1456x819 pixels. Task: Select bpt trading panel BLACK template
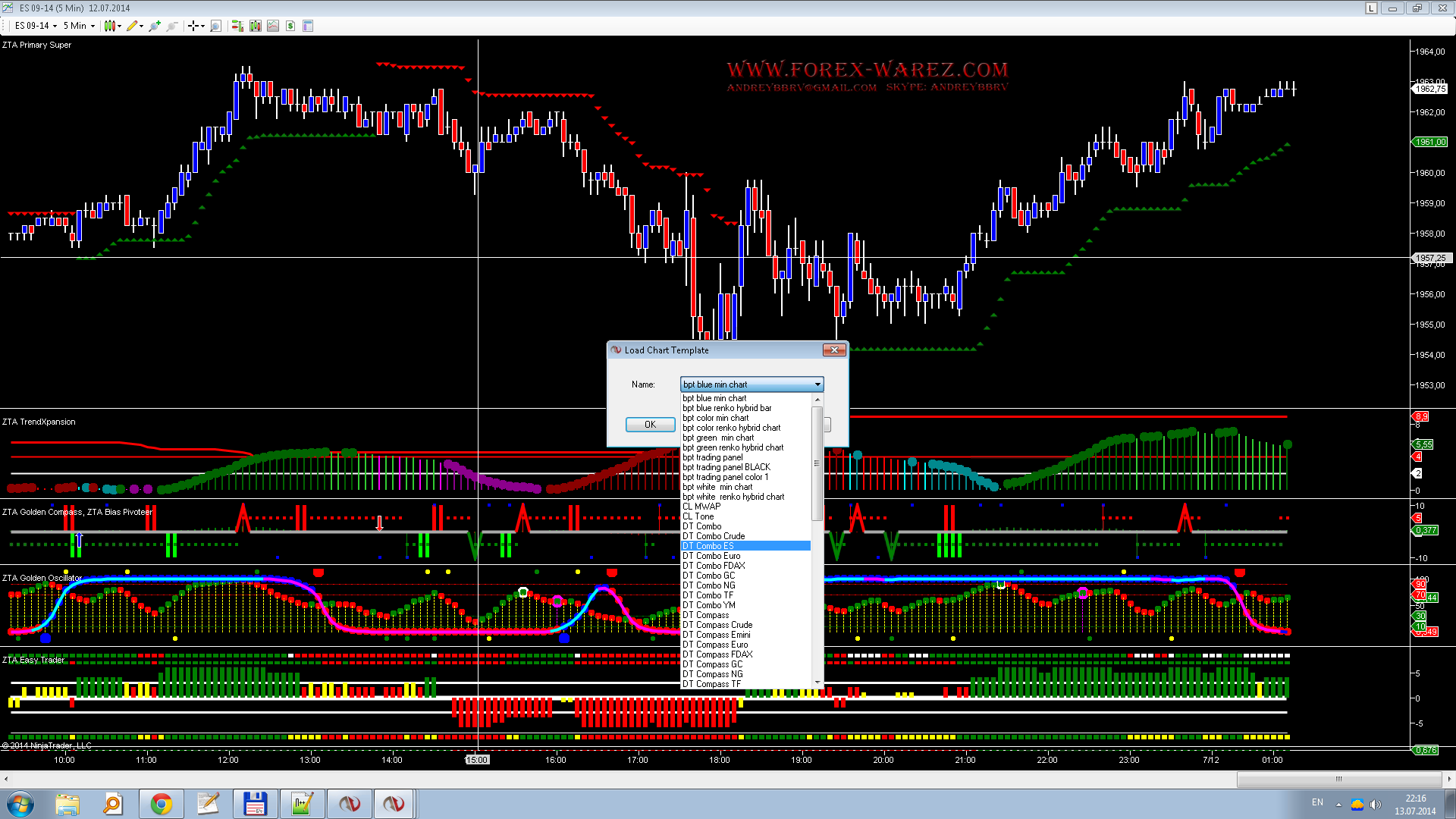pos(726,467)
